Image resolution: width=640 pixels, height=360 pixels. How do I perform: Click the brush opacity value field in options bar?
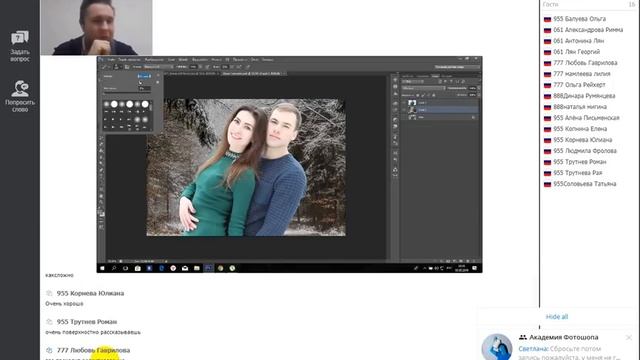pyautogui.click(x=193, y=67)
